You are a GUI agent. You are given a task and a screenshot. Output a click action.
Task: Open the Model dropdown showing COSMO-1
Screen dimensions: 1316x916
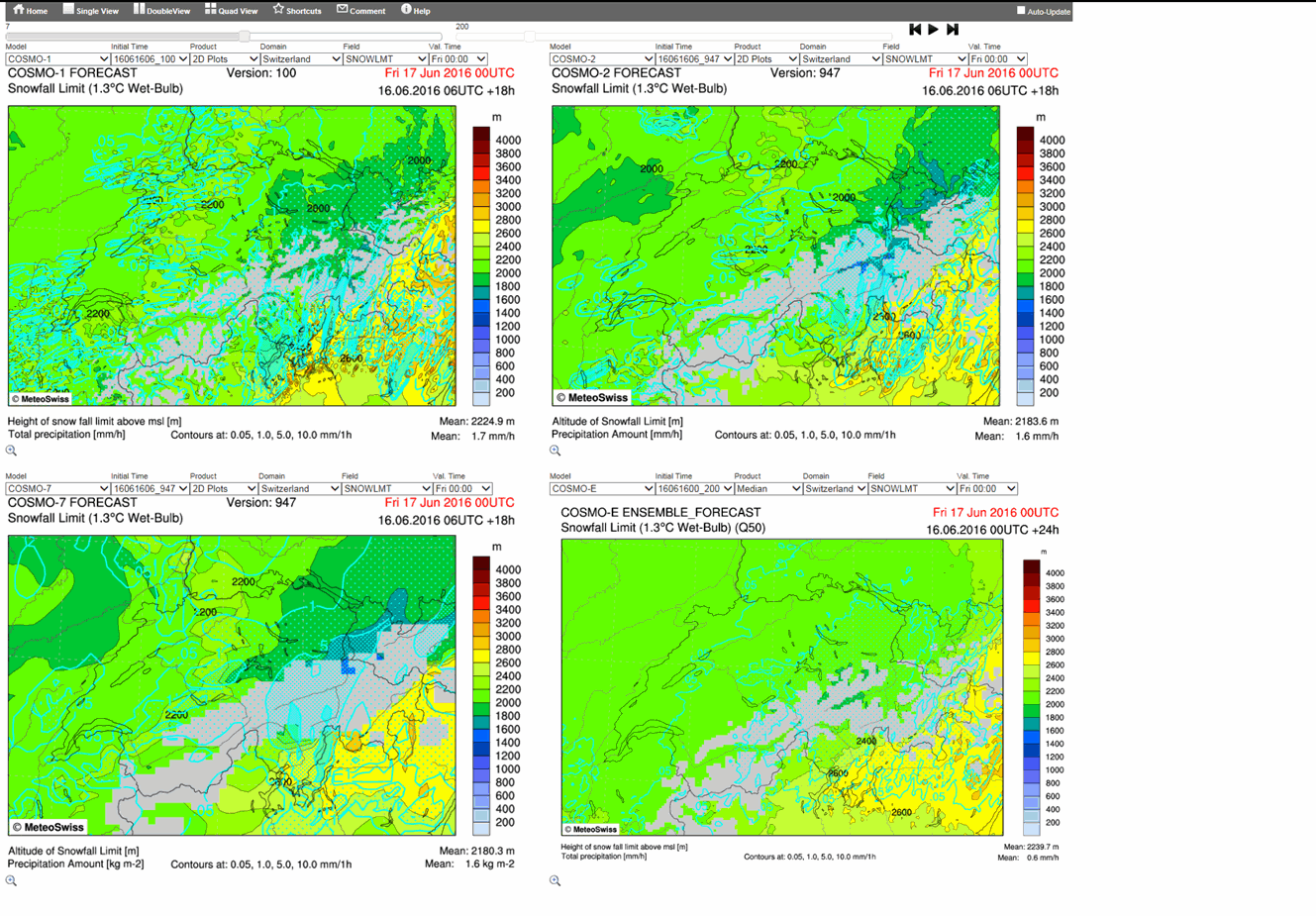point(57,59)
